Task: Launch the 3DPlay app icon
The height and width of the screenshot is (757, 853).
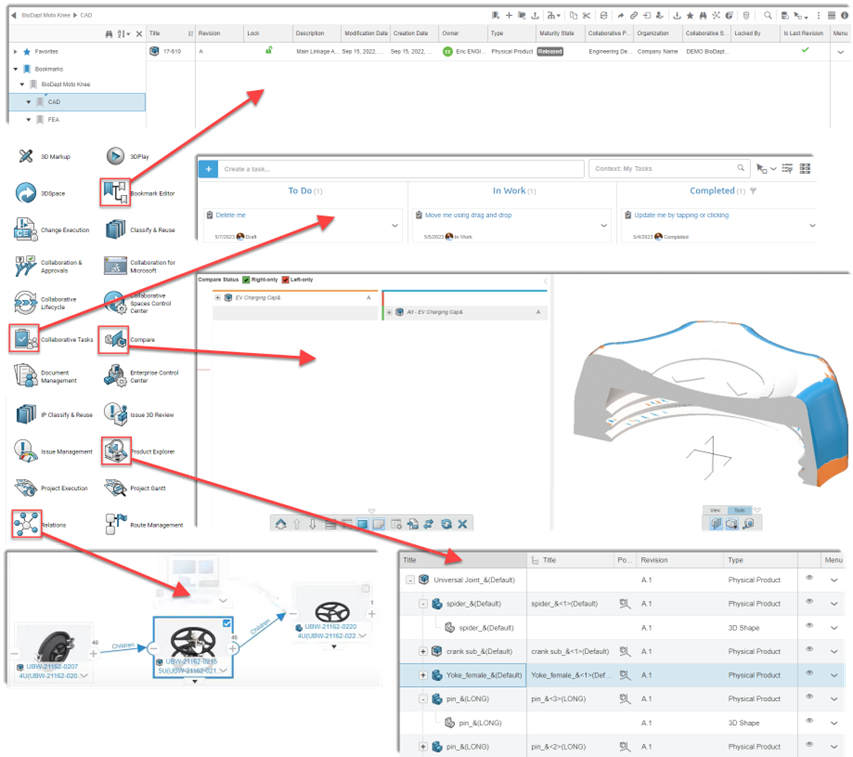Action: tap(115, 156)
